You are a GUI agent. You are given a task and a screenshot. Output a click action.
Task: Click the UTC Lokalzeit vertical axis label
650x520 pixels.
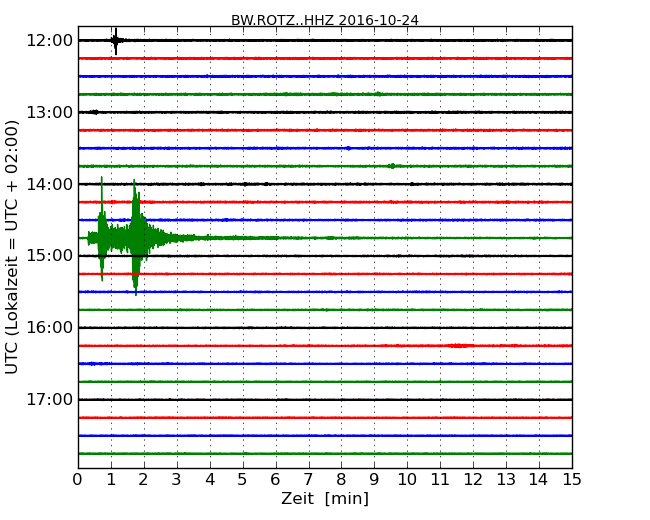12,247
